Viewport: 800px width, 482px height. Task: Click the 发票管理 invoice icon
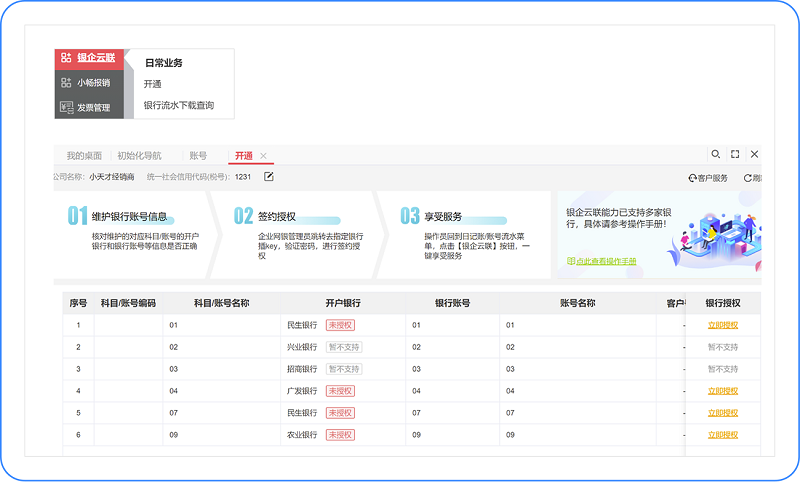tap(66, 108)
